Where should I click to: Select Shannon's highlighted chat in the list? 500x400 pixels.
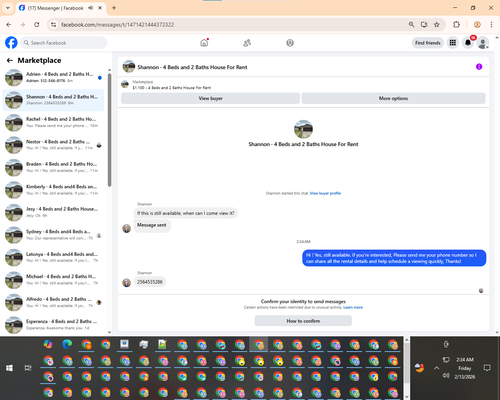point(53,100)
